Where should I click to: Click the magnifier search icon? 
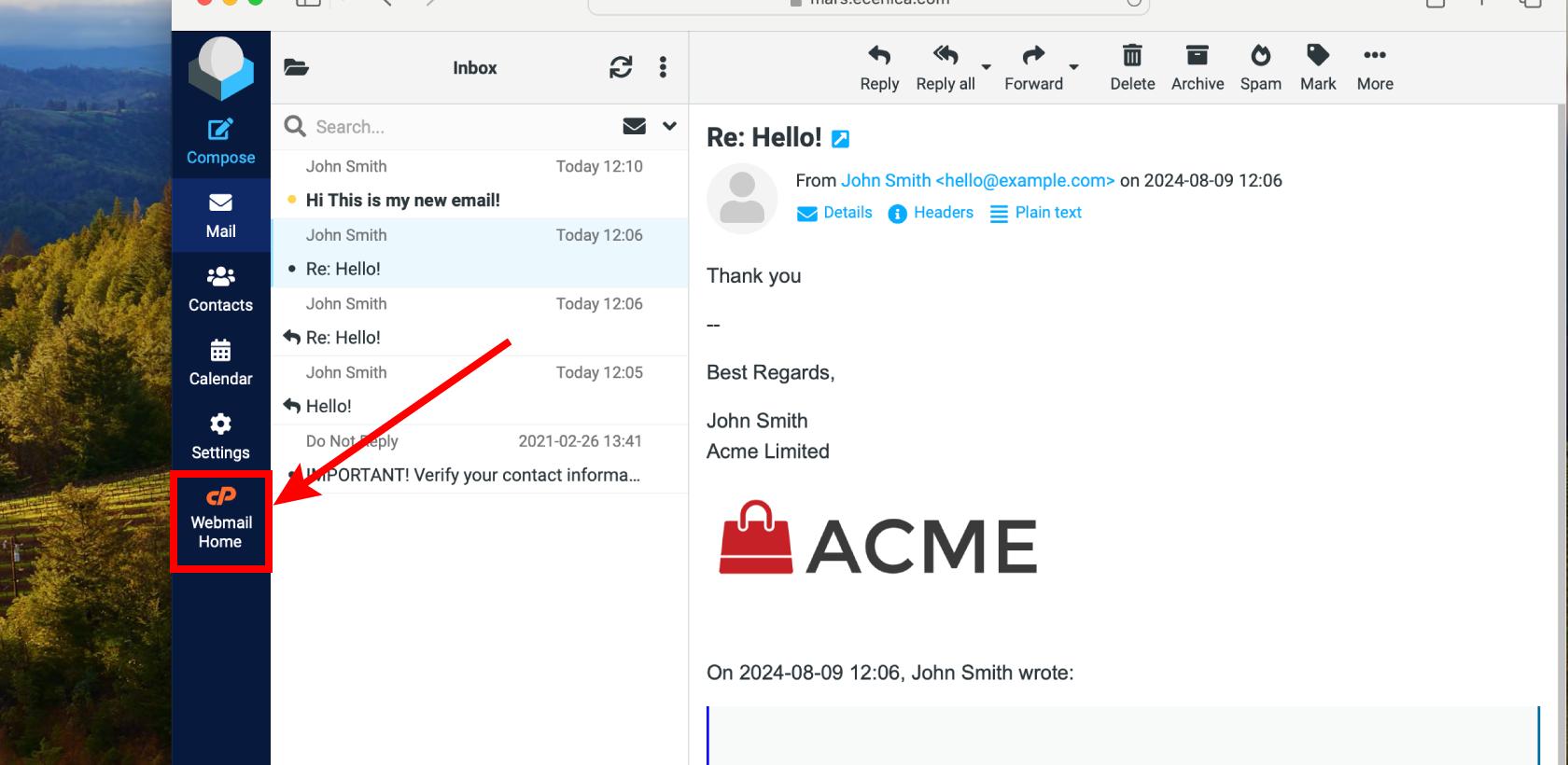point(295,126)
